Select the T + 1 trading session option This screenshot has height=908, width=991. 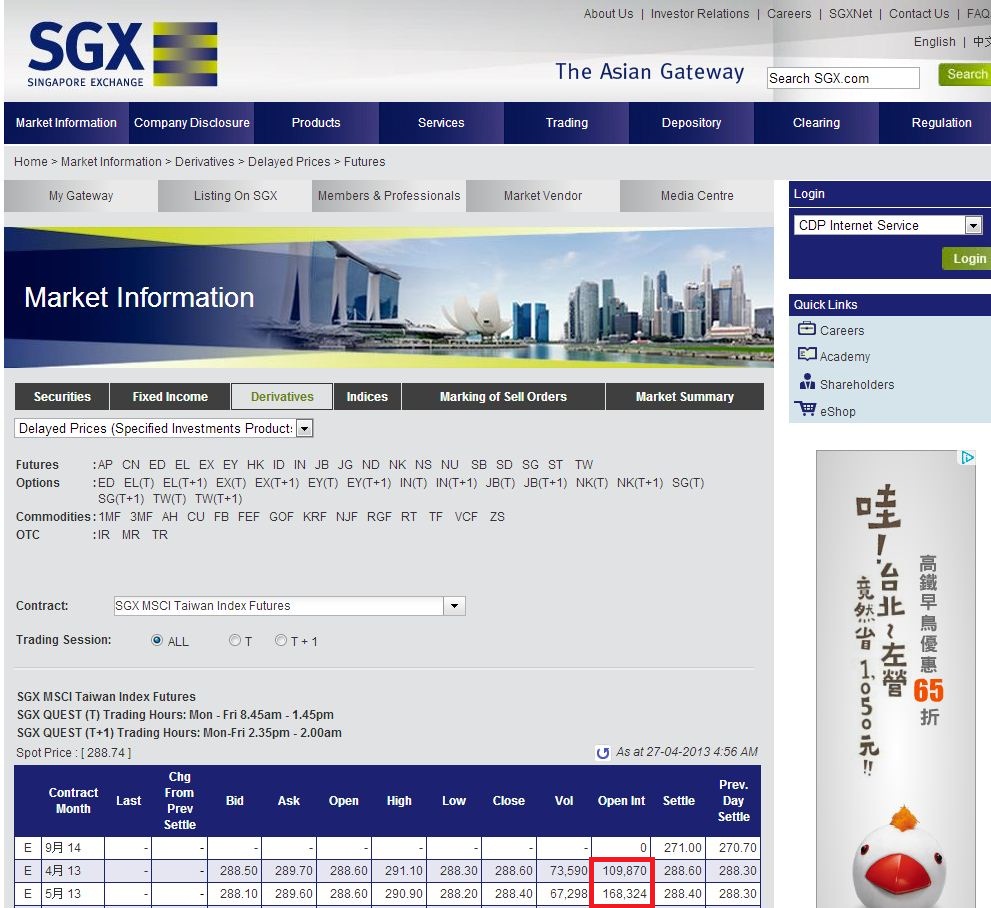click(281, 640)
